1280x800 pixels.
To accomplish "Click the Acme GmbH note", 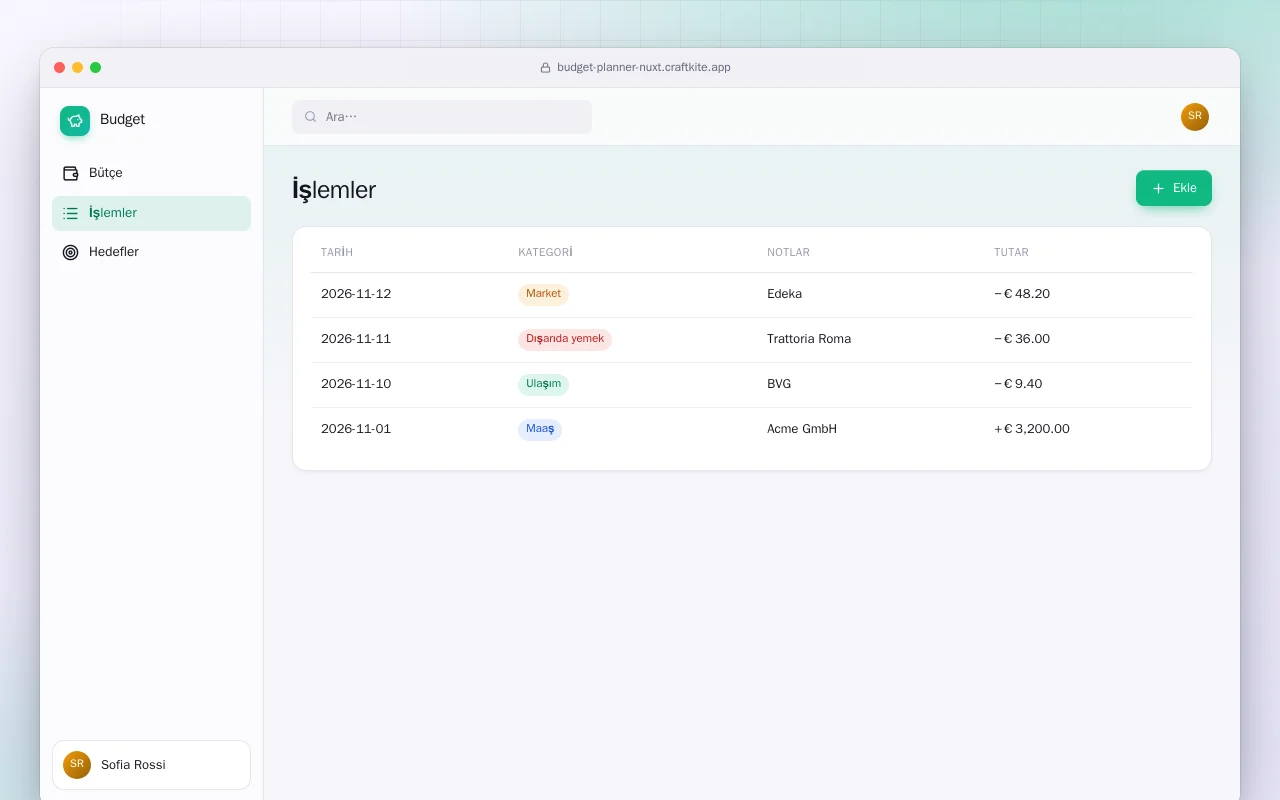I will (802, 429).
